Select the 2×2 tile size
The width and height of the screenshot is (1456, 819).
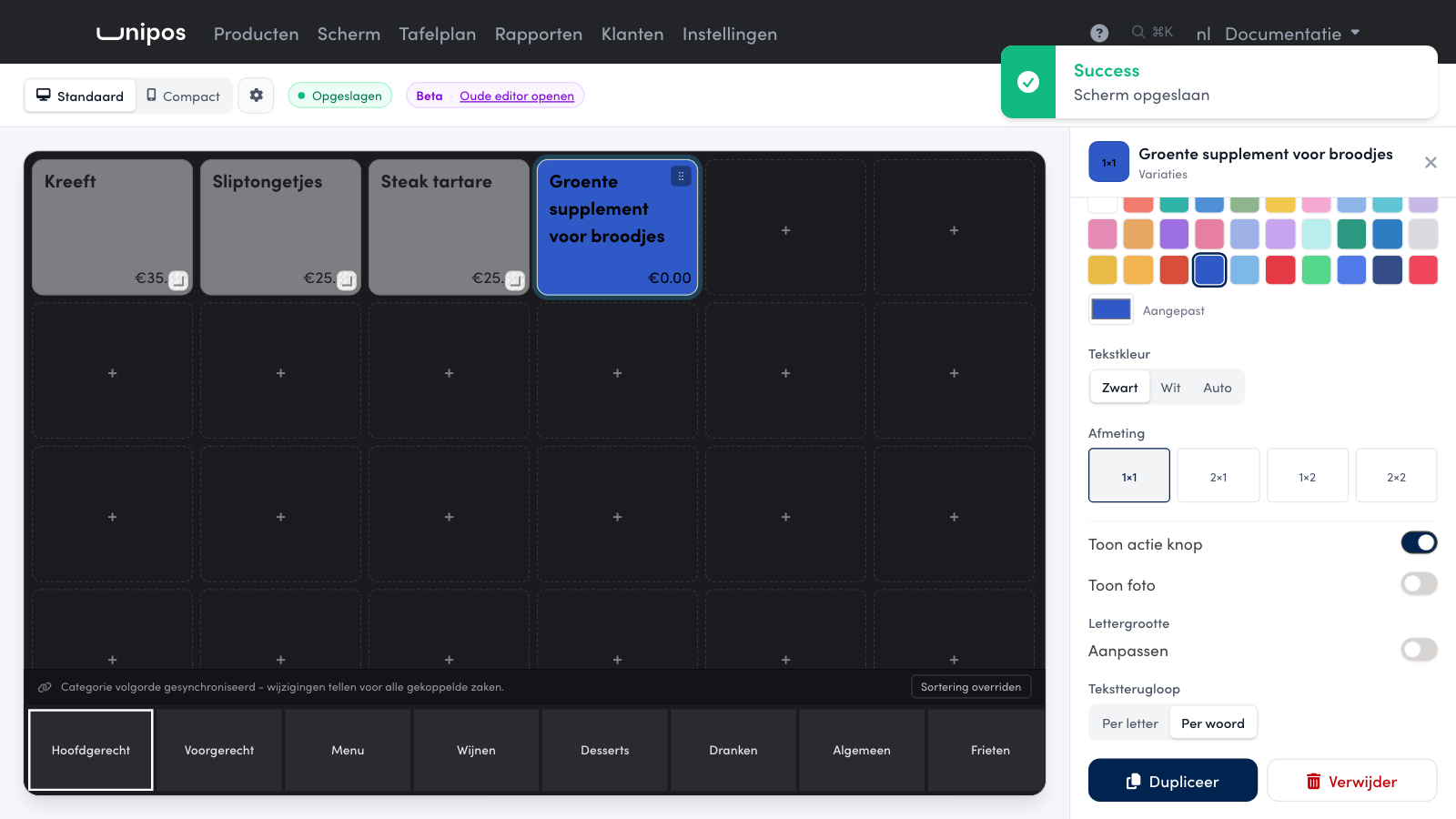(x=1396, y=476)
